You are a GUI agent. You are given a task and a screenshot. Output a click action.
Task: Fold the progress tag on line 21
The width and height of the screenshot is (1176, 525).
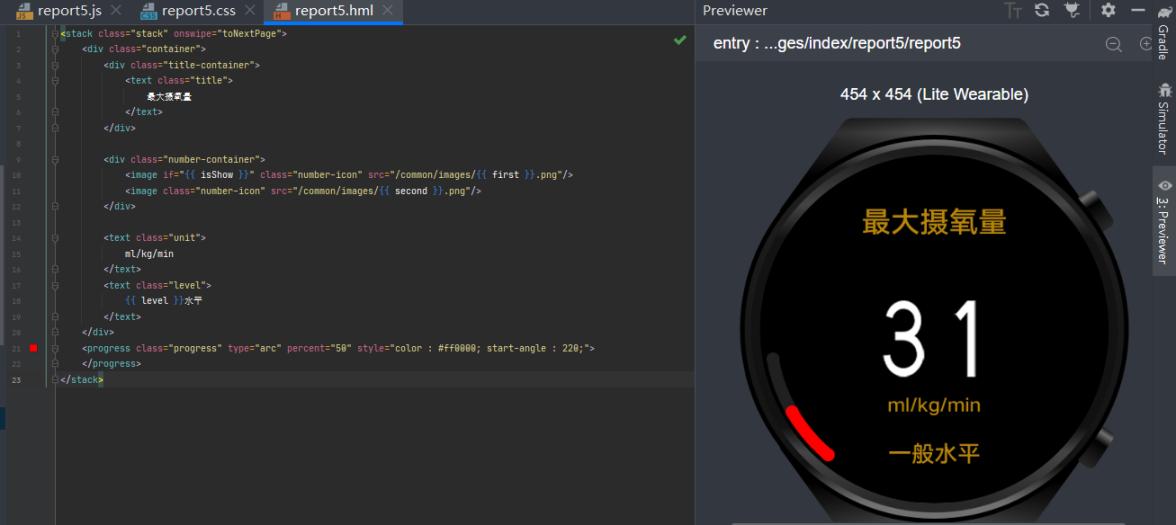[x=55, y=348]
